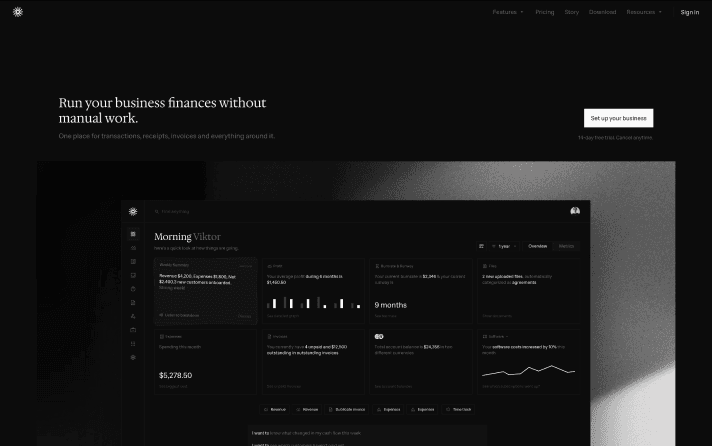The image size is (712, 446).
Task: Click the Profit card's bar chart
Action: coord(314,302)
